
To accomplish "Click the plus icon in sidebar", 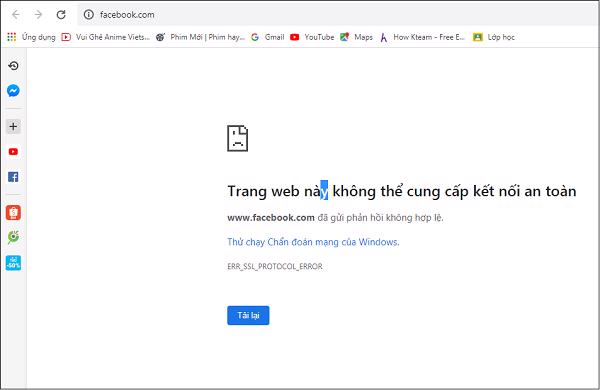I will [13, 126].
